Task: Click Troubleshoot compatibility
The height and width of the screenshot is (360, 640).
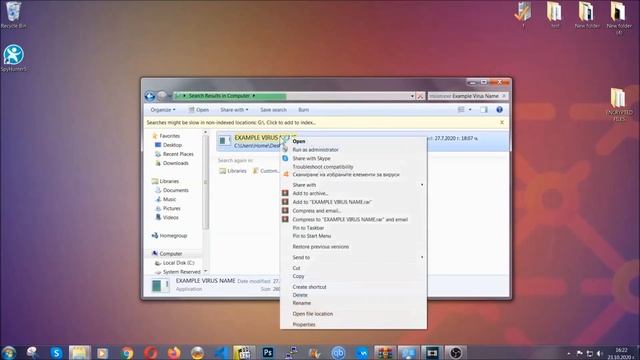Action: tap(323, 167)
